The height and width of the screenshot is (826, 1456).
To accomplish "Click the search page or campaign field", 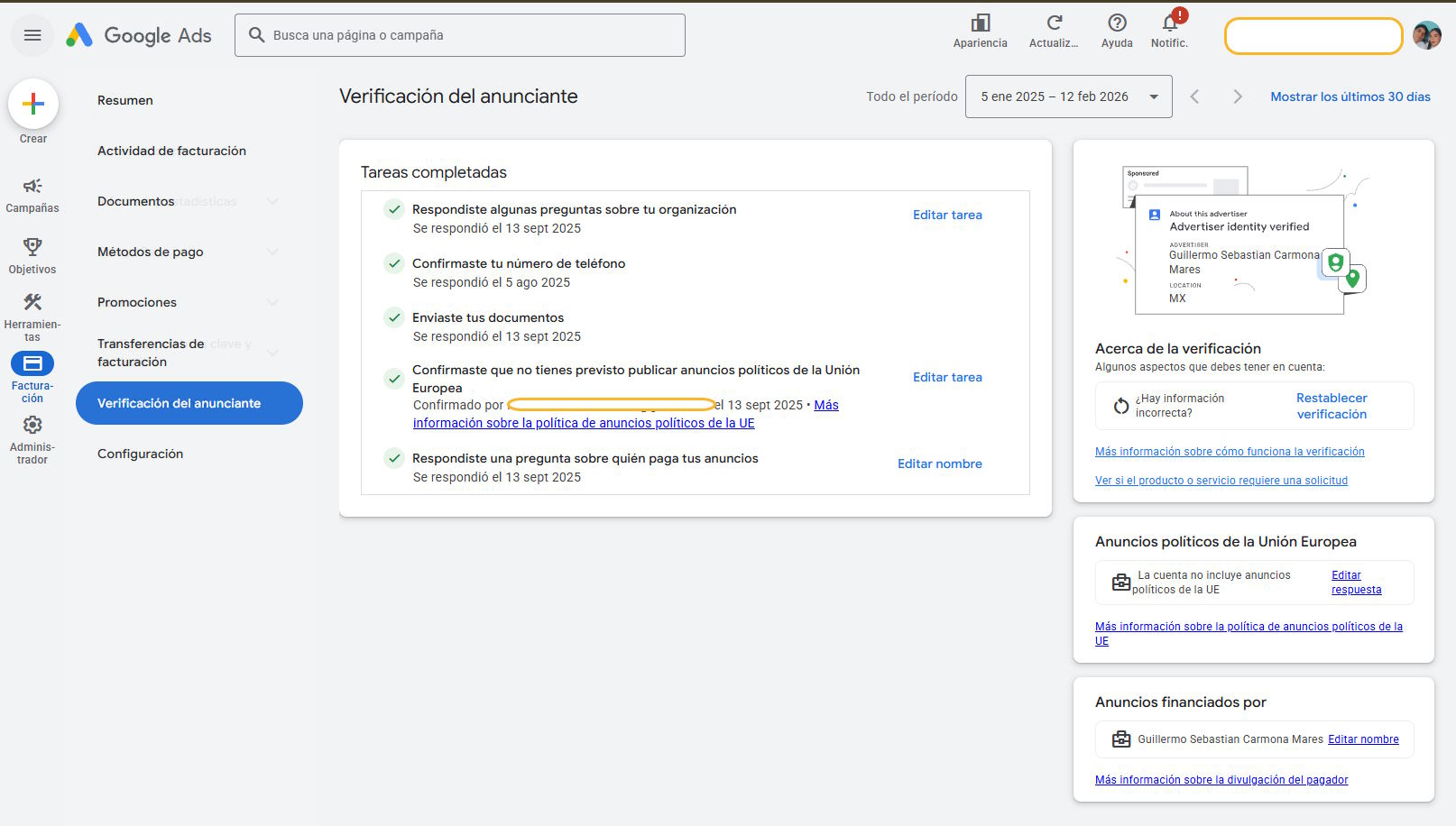I will coord(460,35).
